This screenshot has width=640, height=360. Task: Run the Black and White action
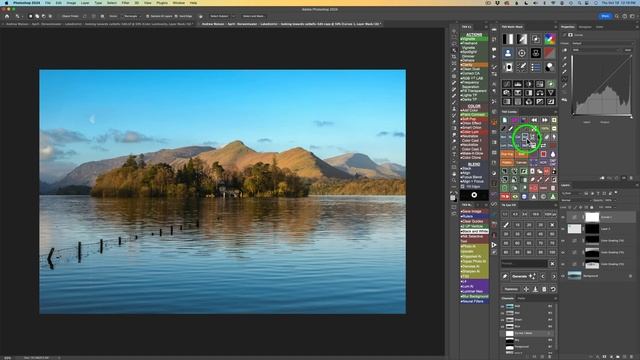[474, 231]
